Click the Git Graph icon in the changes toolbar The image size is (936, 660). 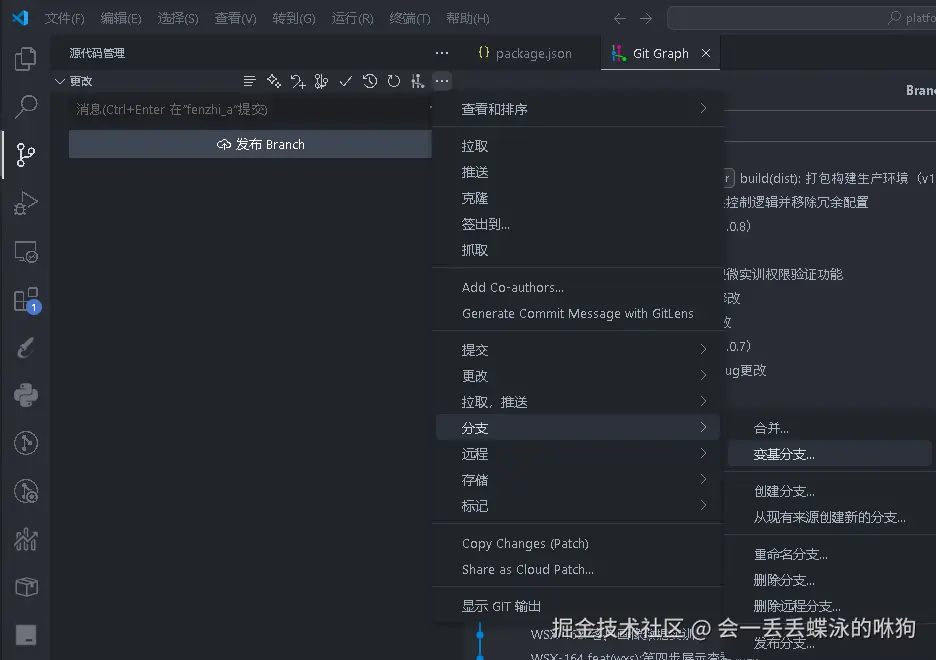(x=417, y=81)
